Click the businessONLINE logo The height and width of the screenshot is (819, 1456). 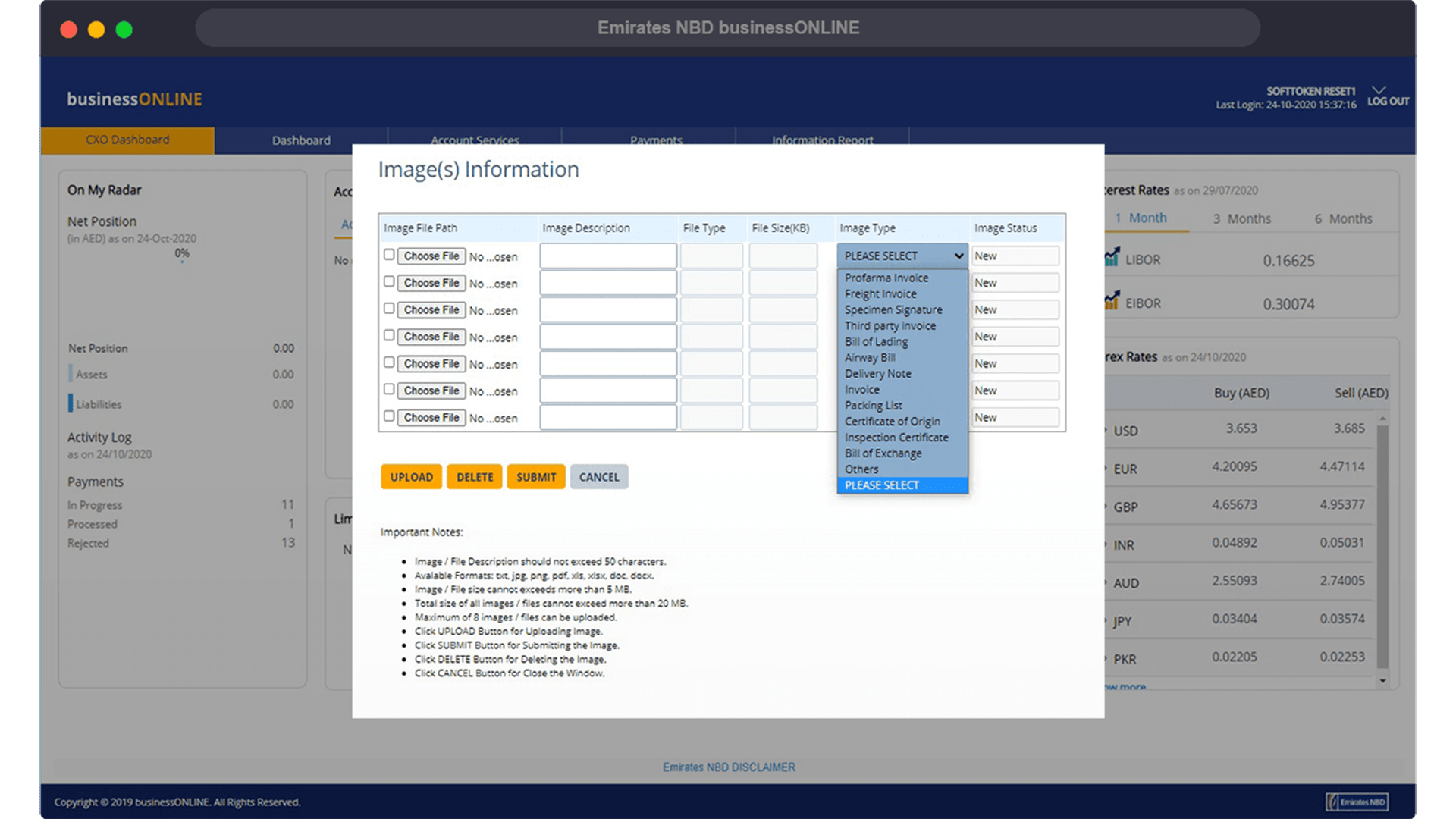(x=134, y=99)
